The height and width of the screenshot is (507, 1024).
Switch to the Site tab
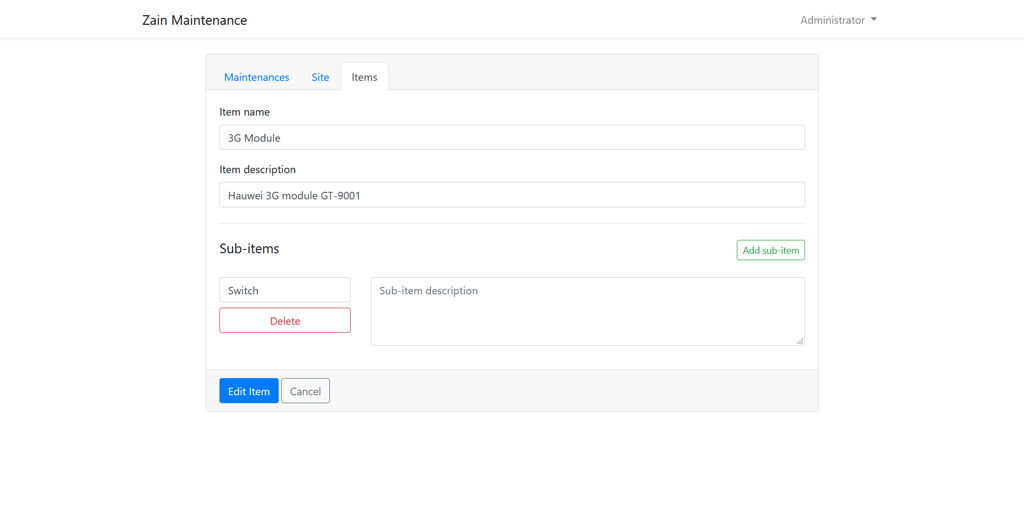click(x=320, y=77)
